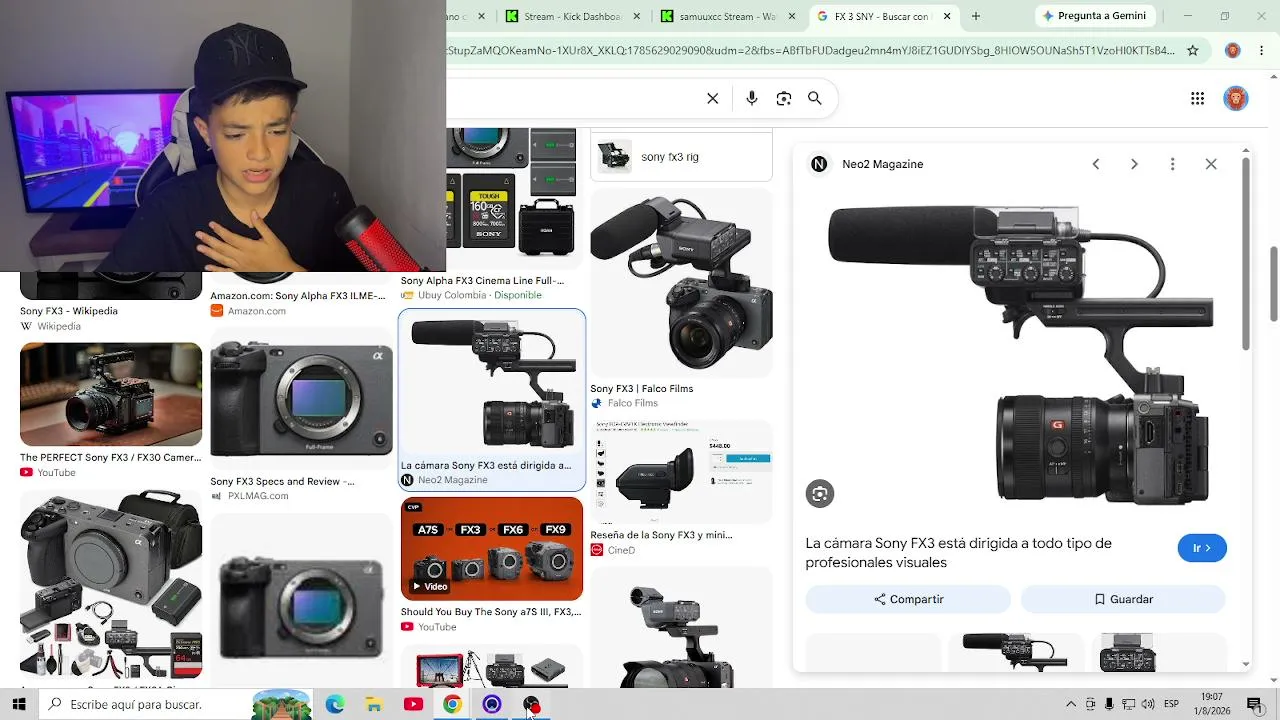Open the A7S FX3 FX6 FX9 video thumbnail
The width and height of the screenshot is (1280, 720).
(492, 549)
